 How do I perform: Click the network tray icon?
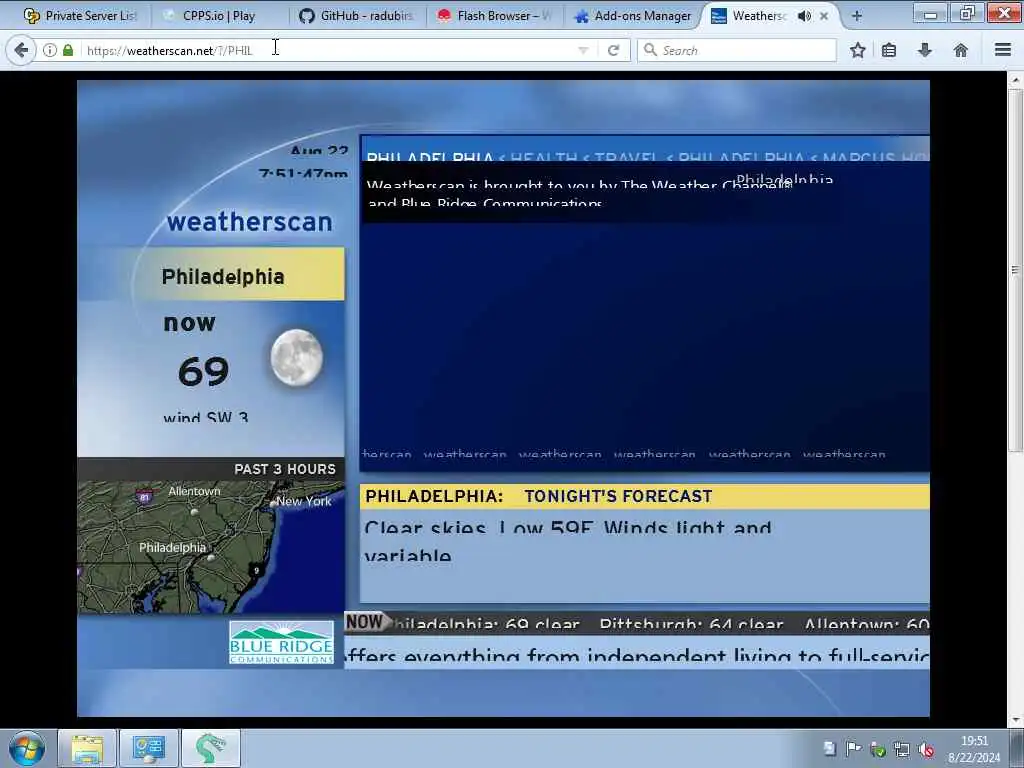[902, 749]
